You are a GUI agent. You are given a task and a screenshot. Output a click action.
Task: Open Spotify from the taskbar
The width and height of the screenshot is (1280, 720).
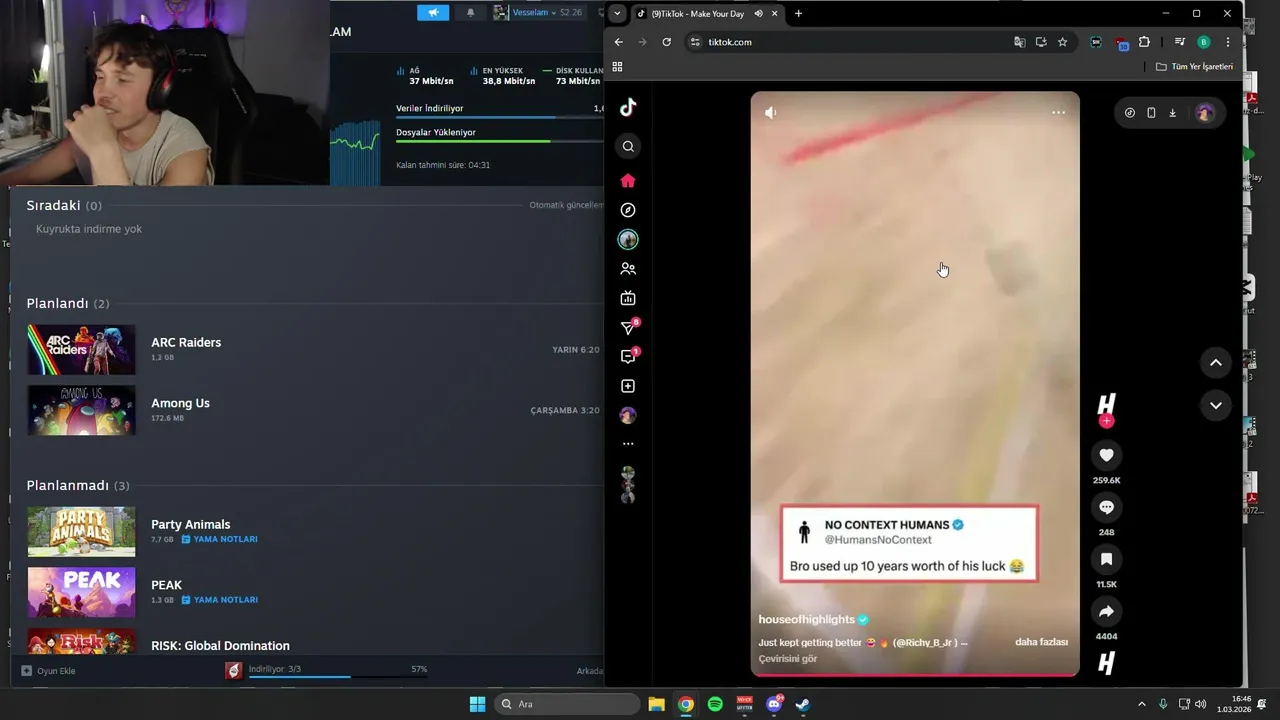(x=715, y=704)
